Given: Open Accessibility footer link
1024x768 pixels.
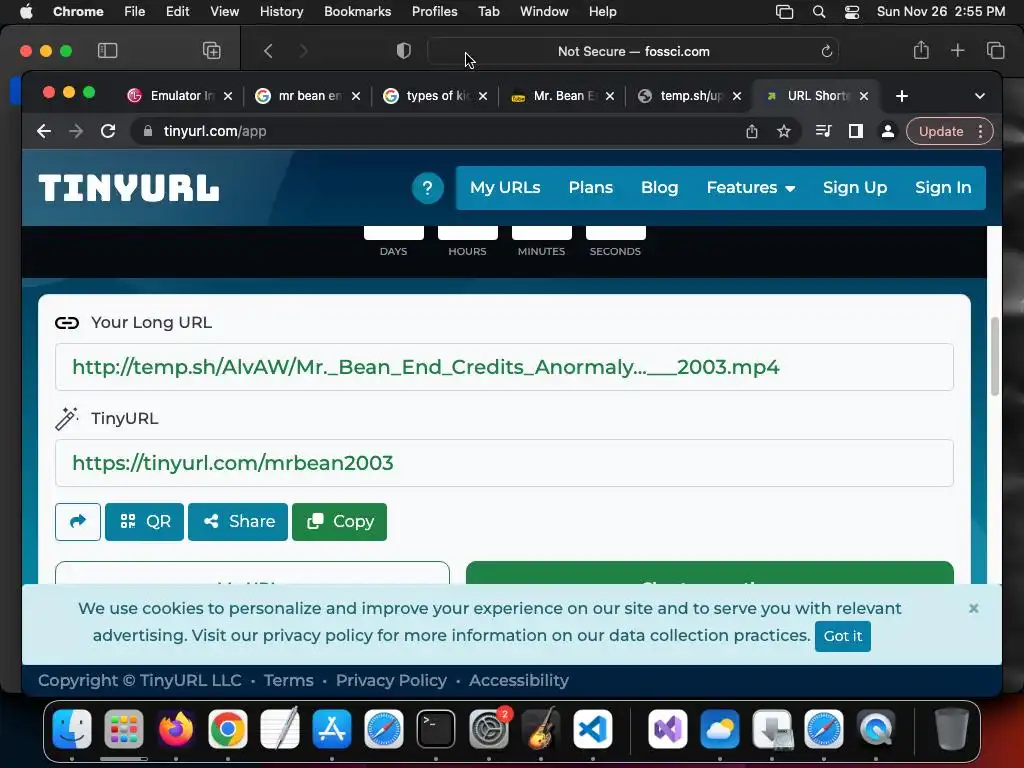Looking at the screenshot, I should click(x=519, y=680).
